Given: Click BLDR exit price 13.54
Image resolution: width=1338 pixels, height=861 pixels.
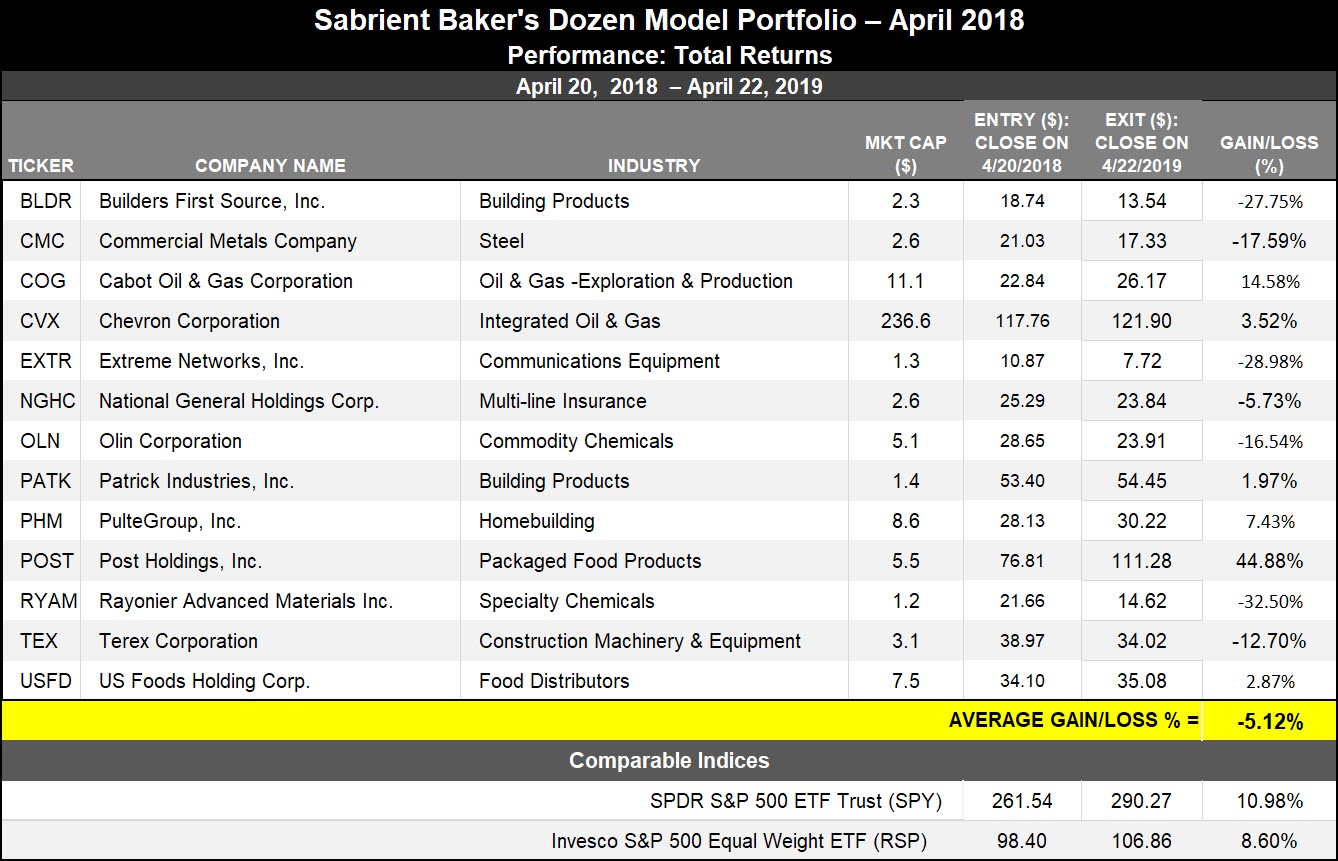Looking at the screenshot, I should (1142, 201).
